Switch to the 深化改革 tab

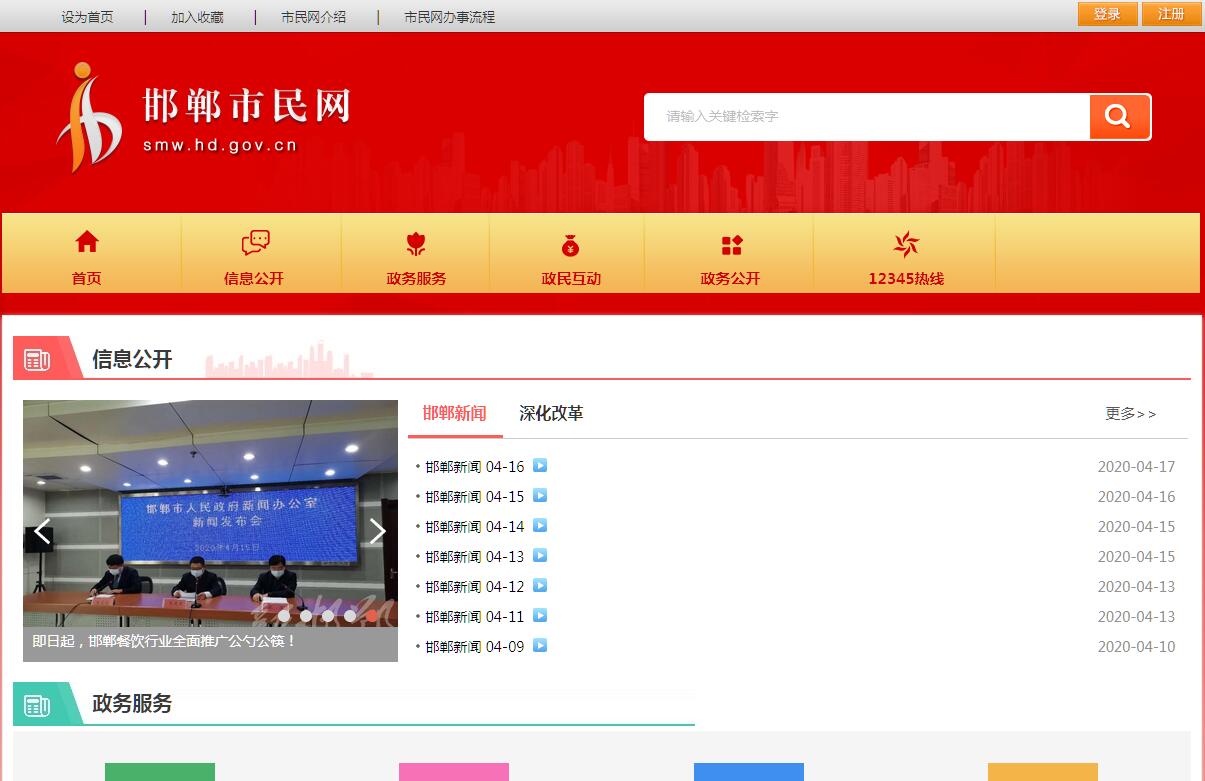(551, 414)
